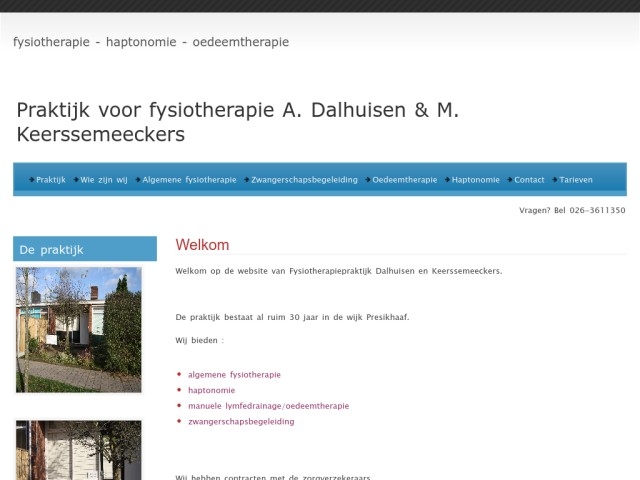This screenshot has width=640, height=480.
Task: Click the second sidebar photo at the bottom
Action: [78, 450]
